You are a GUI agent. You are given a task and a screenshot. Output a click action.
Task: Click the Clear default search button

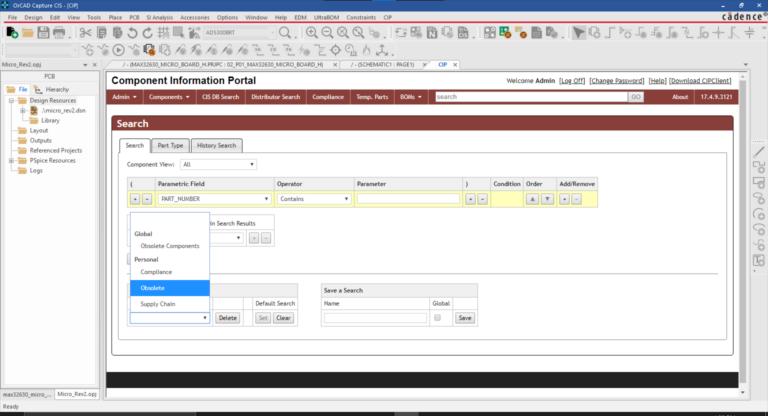click(x=284, y=318)
